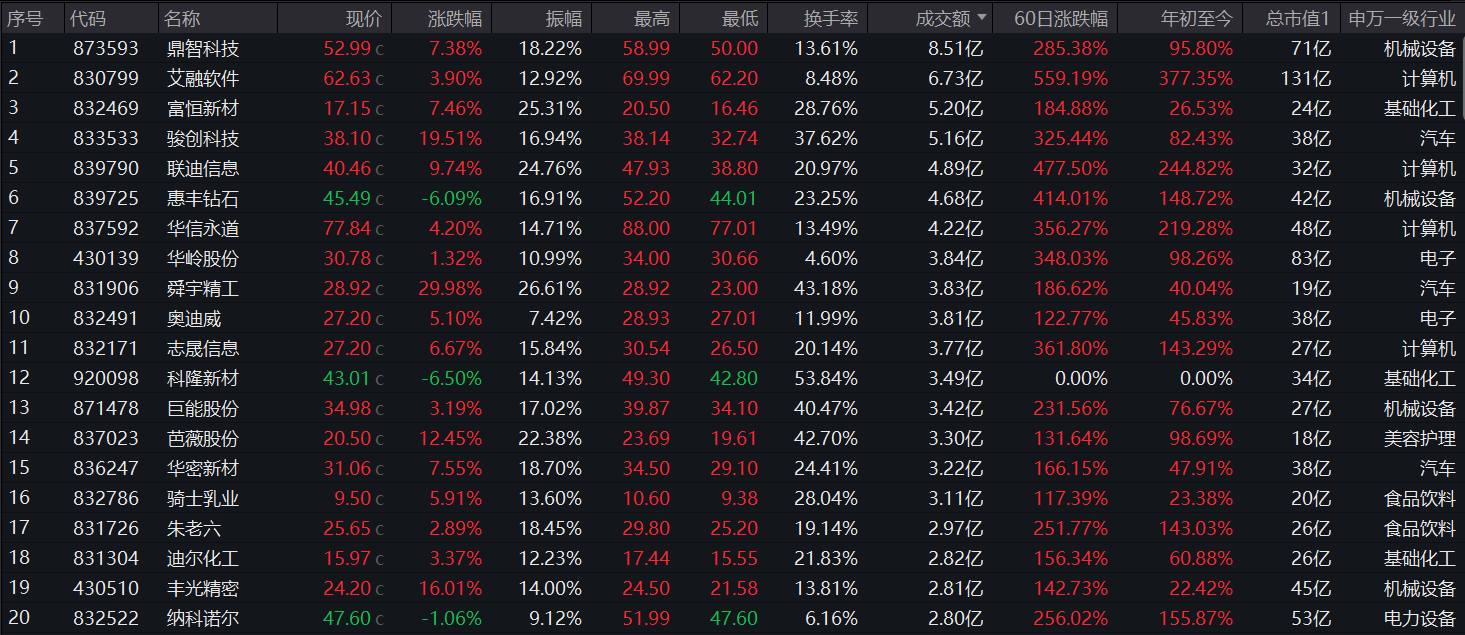The height and width of the screenshot is (635, 1465).
Task: Click stock code 839725
Action: point(106,198)
